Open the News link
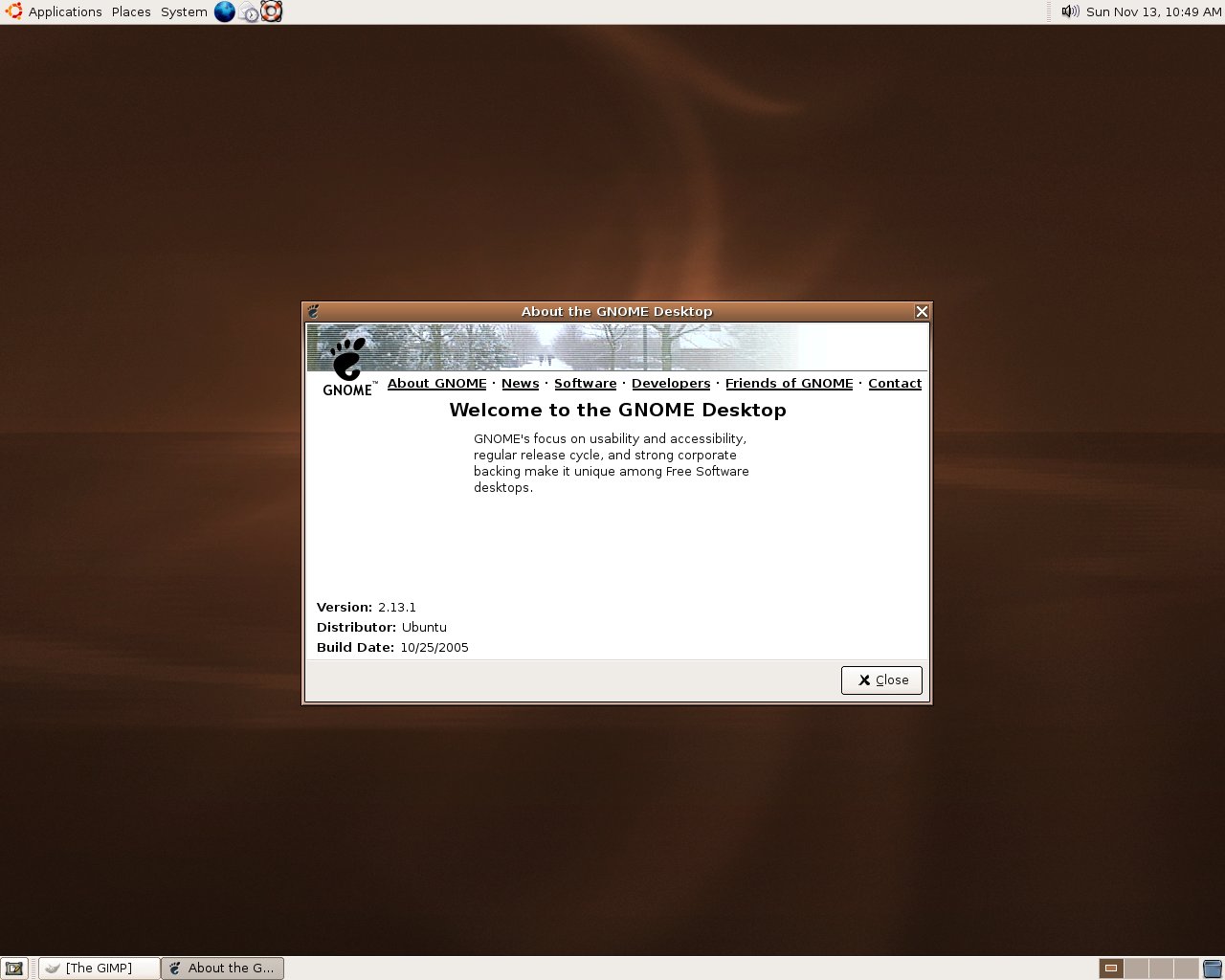The image size is (1225, 980). [521, 383]
